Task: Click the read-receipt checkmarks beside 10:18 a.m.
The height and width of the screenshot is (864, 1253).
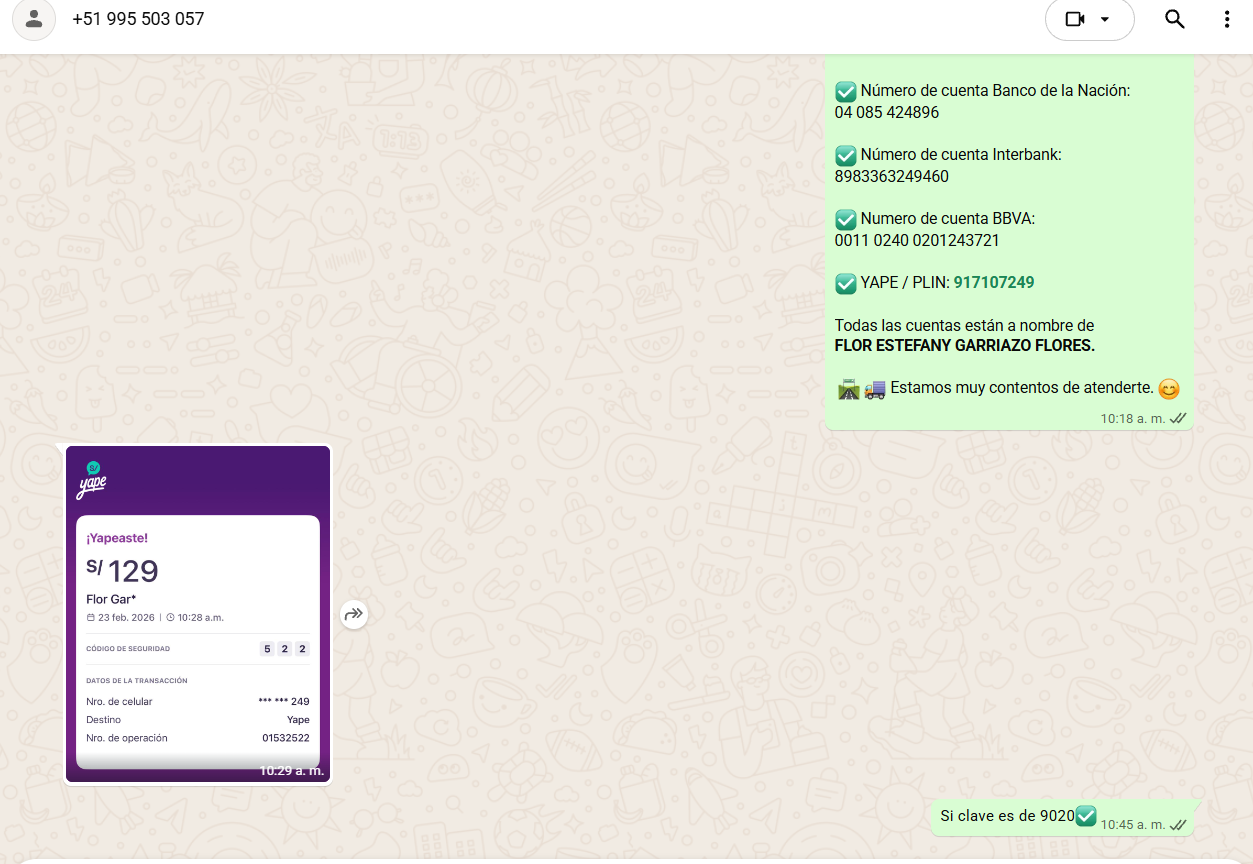Action: (x=1178, y=418)
